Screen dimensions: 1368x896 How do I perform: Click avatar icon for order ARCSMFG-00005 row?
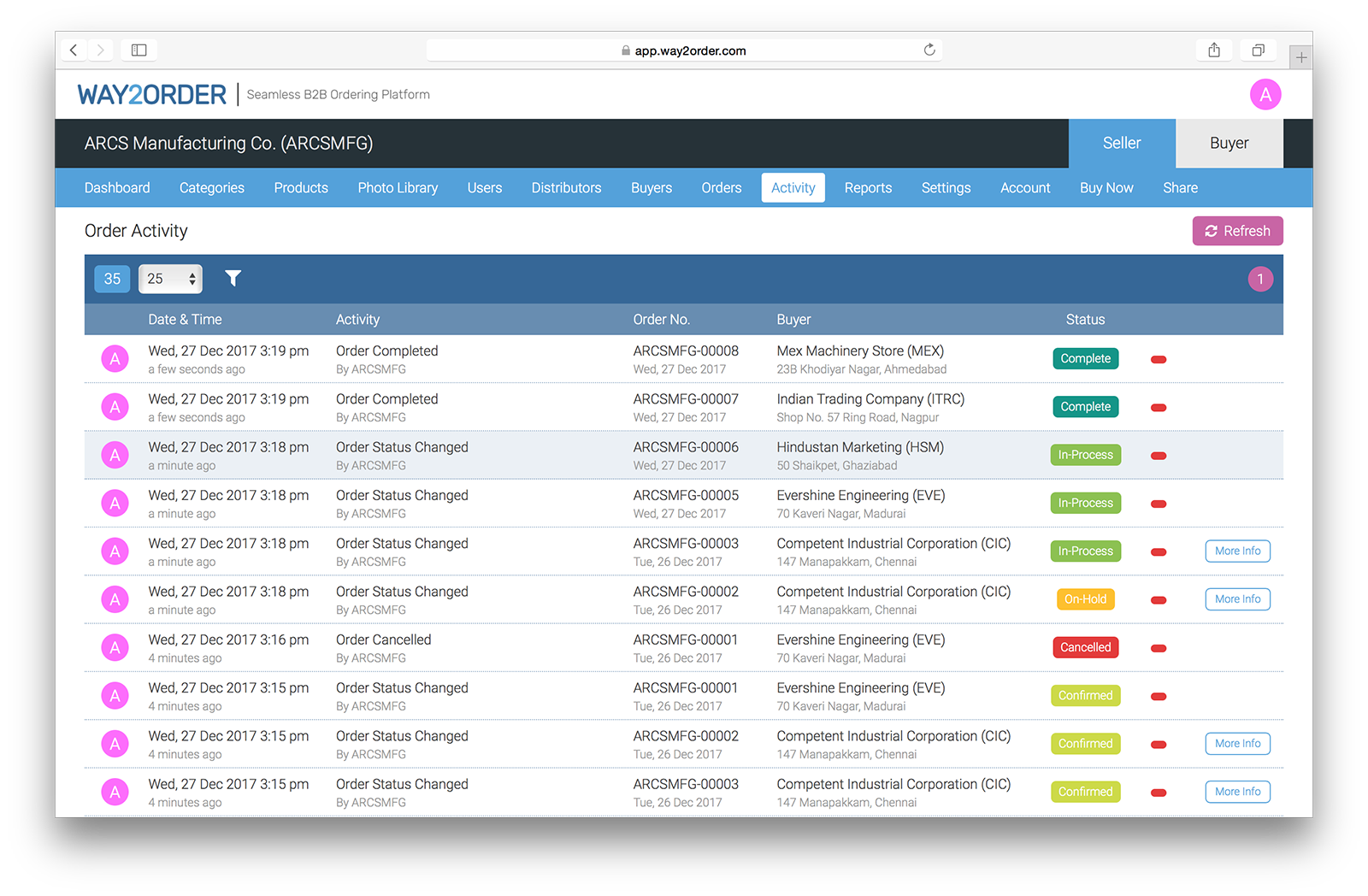(x=115, y=504)
